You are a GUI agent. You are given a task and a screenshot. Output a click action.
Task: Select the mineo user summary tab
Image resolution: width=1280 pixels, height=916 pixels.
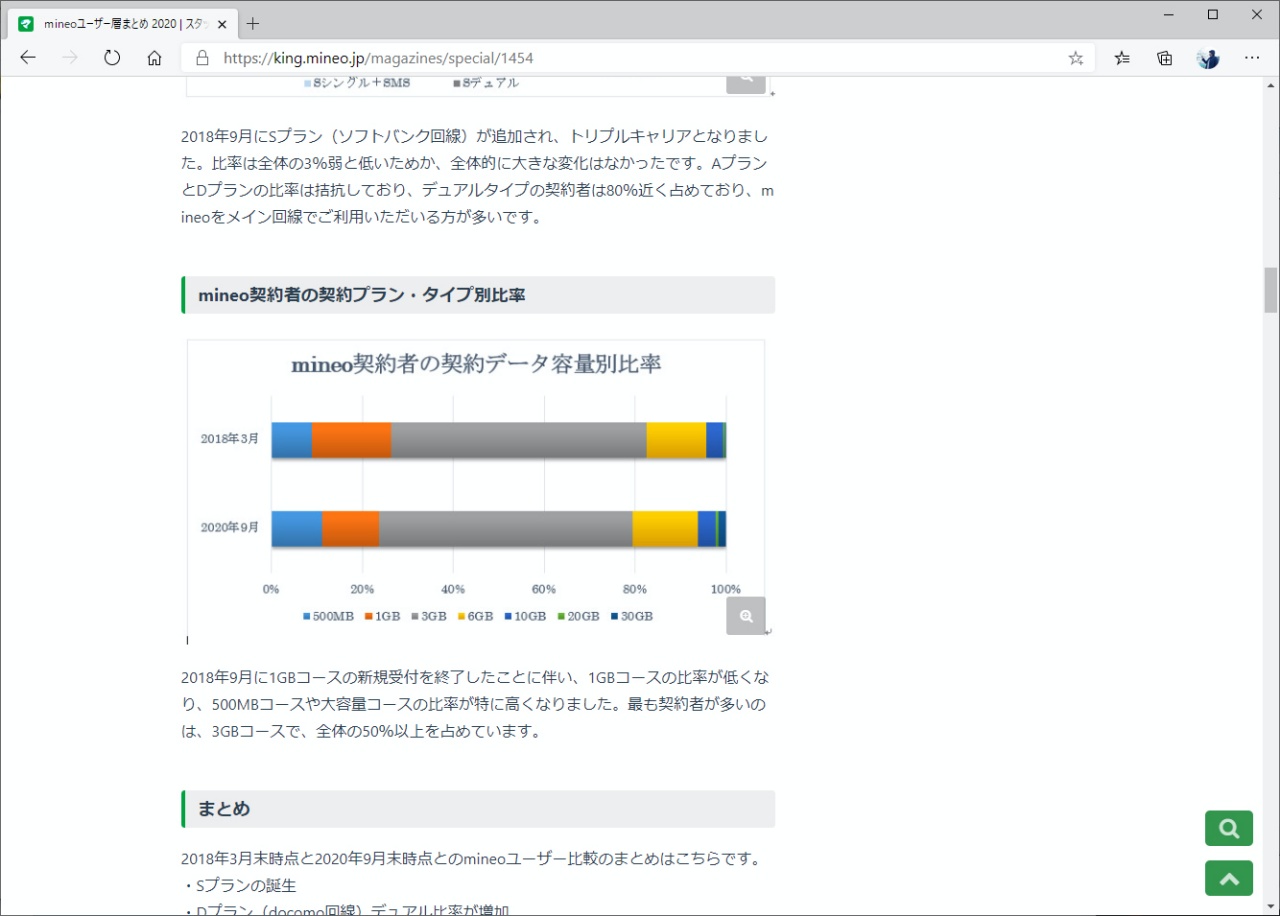[120, 24]
